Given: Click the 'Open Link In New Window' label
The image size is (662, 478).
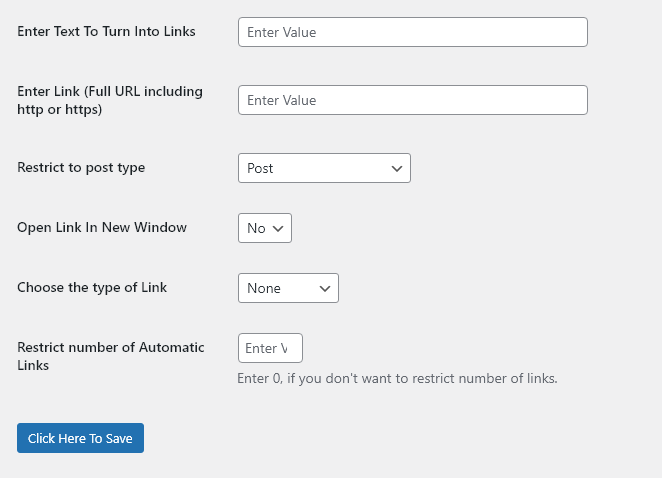Looking at the screenshot, I should click(x=102, y=227).
